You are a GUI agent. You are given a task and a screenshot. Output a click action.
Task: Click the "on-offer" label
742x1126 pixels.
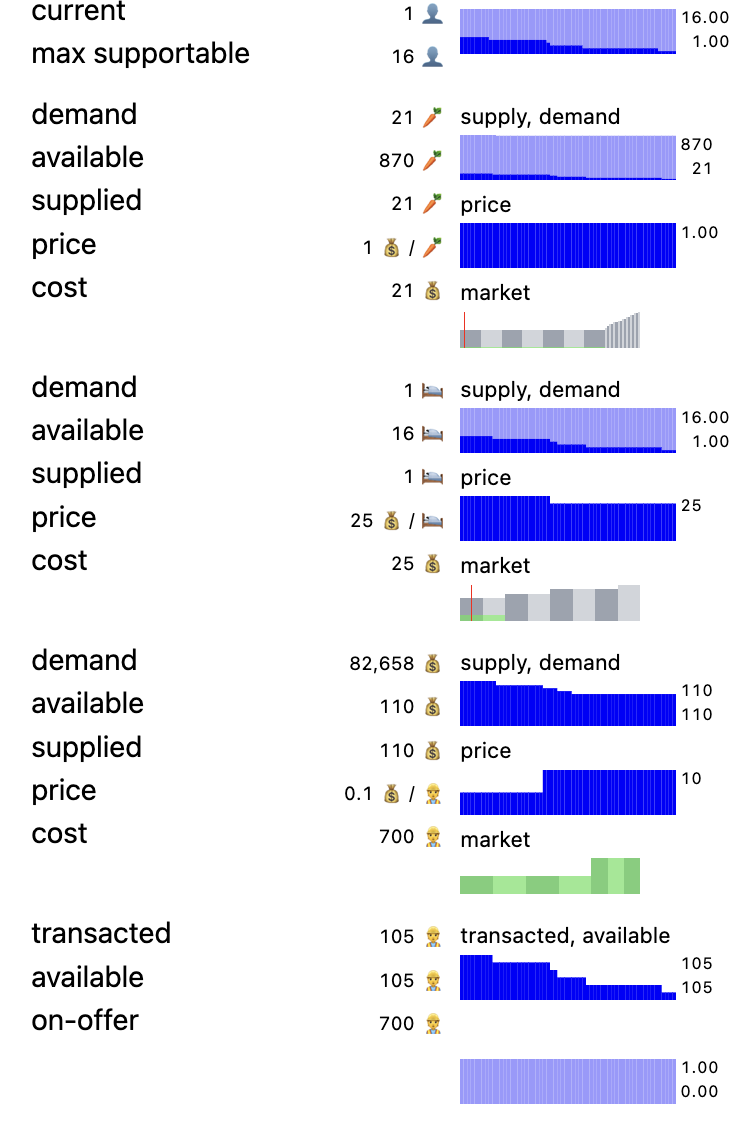point(85,1021)
